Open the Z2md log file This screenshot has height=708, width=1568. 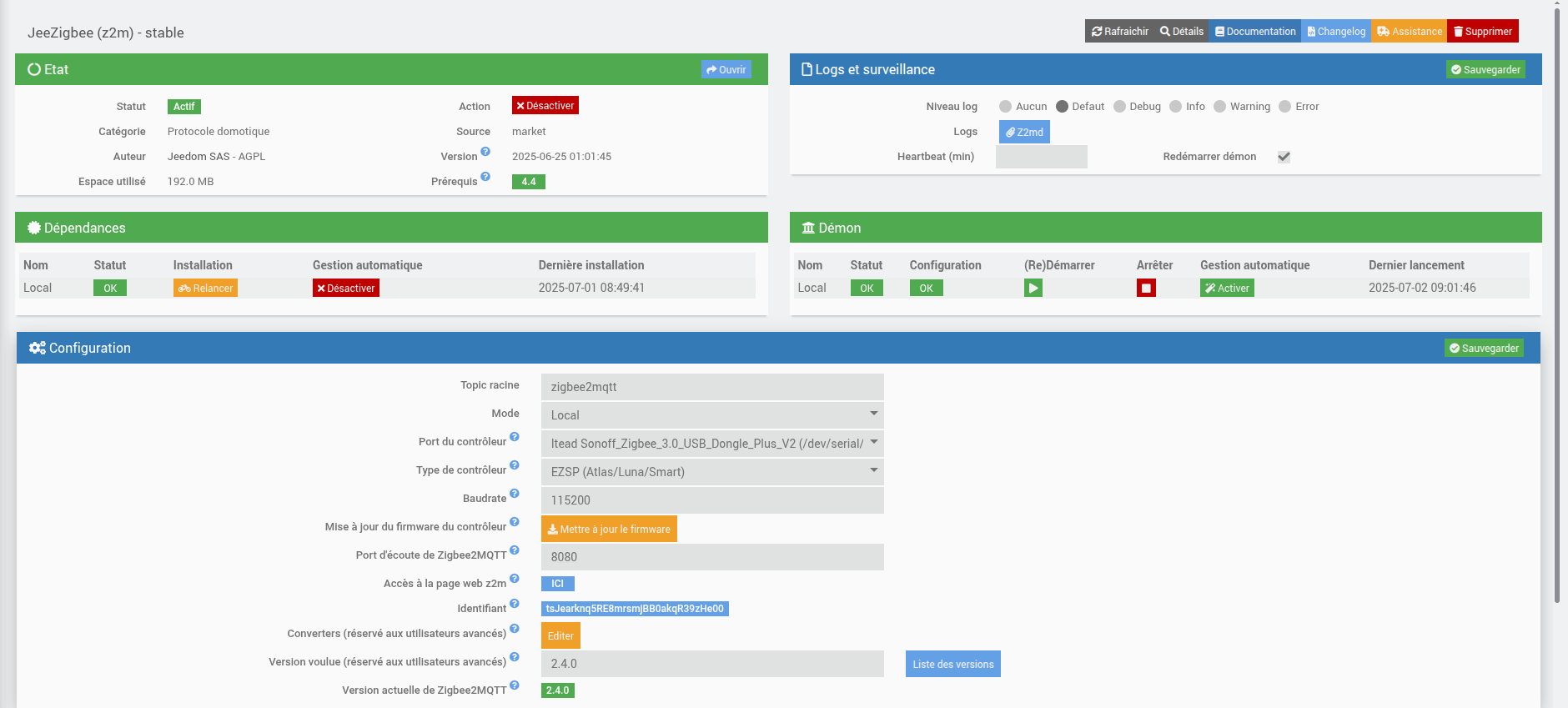[1024, 132]
